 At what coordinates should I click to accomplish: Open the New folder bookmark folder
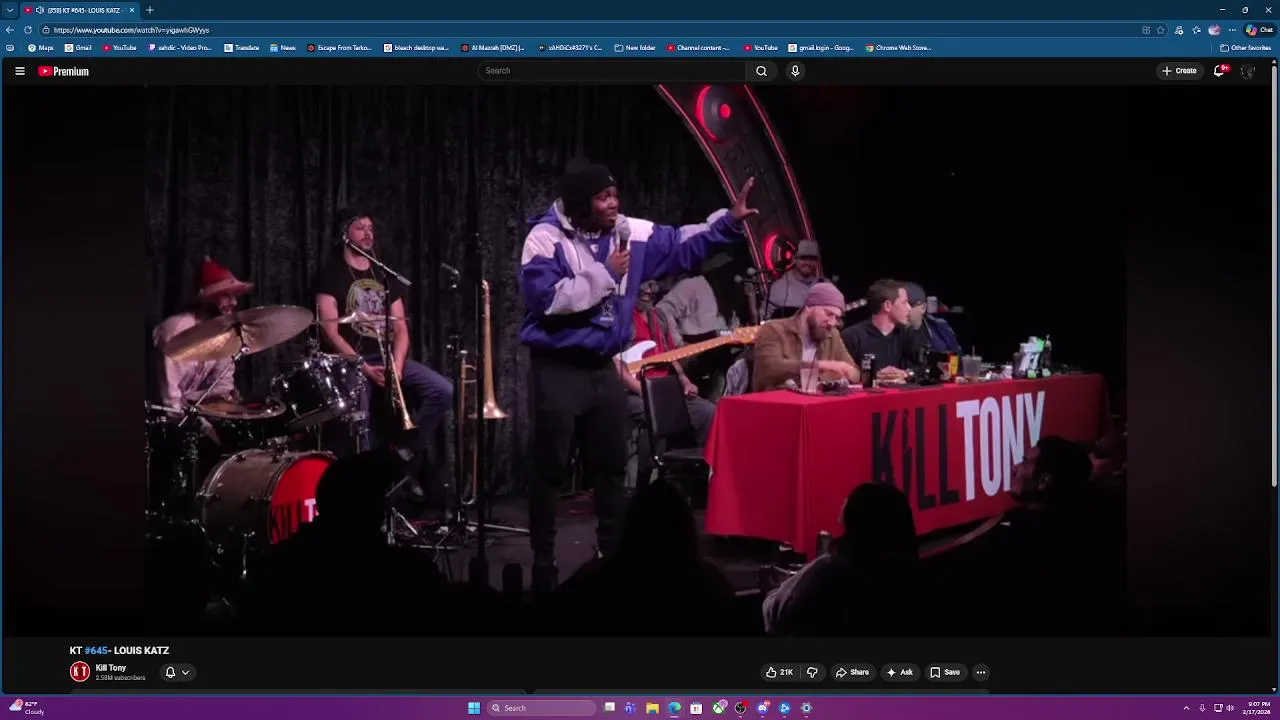[x=635, y=48]
